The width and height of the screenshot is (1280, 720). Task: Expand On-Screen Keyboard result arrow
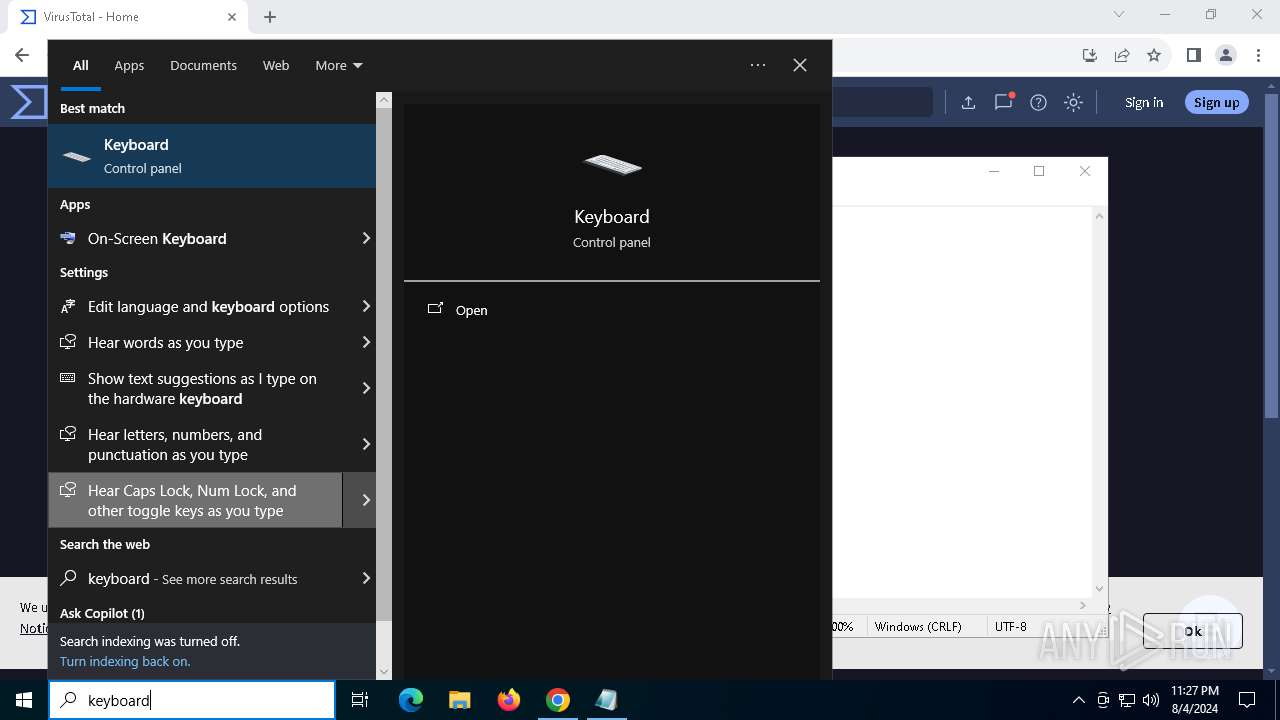coord(365,238)
